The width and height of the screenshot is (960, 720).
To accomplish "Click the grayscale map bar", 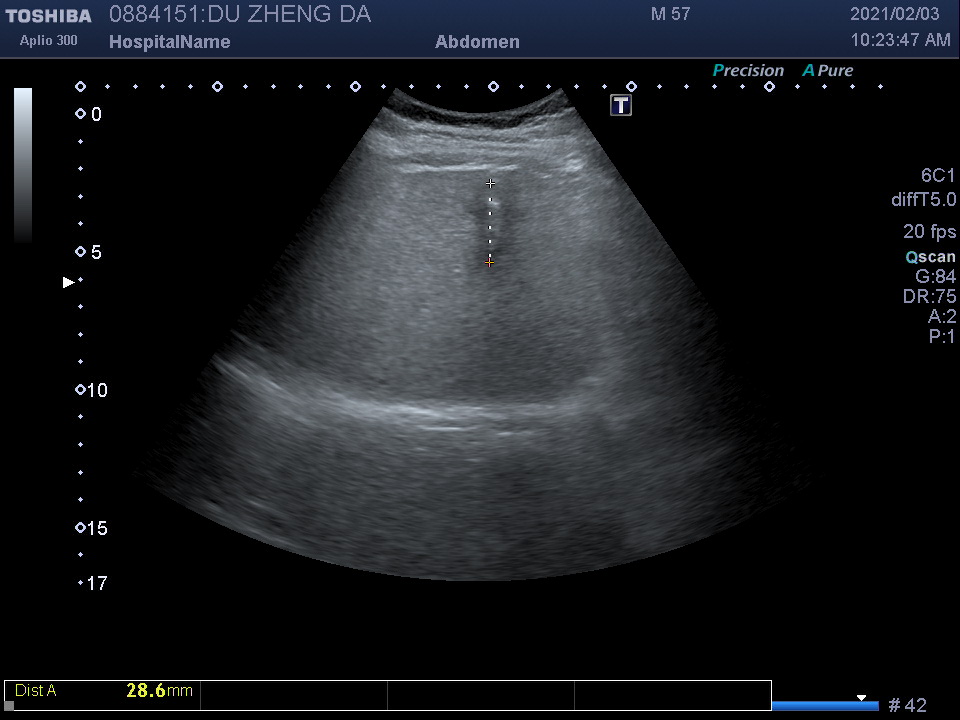I will tap(22, 165).
